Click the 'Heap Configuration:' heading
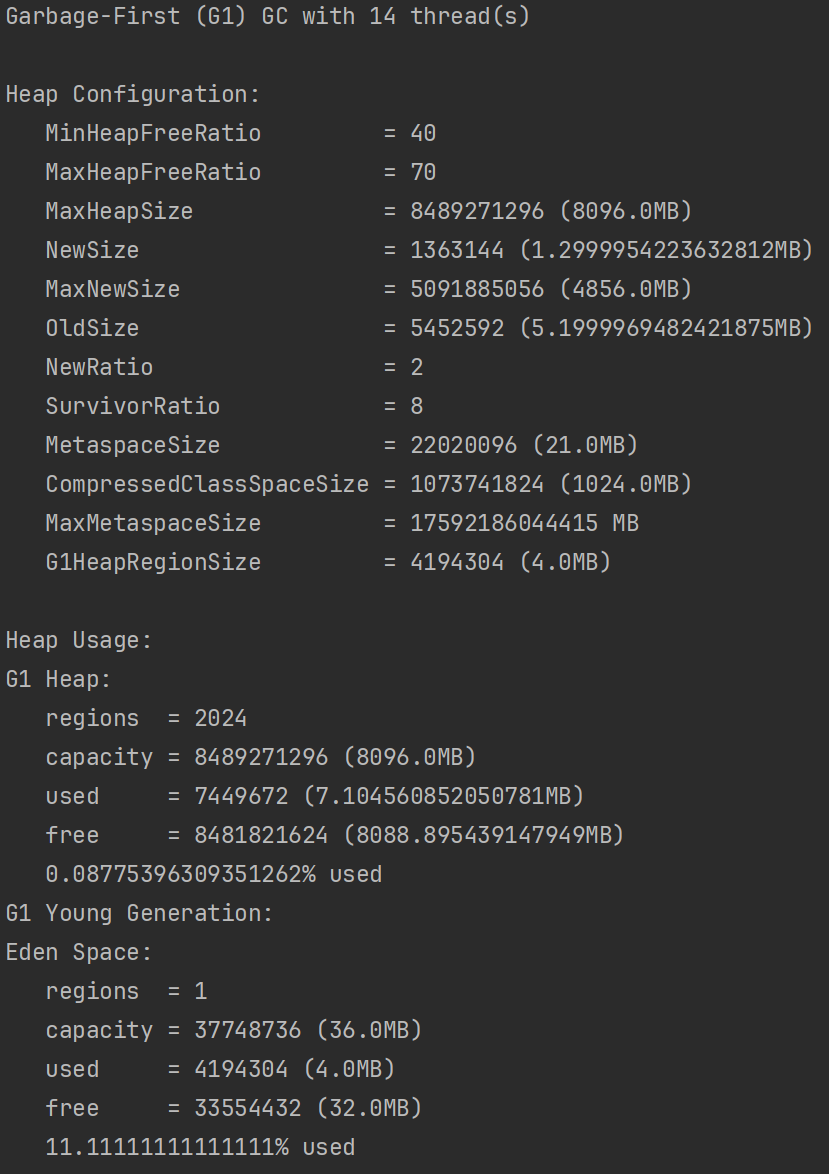The image size is (829, 1174). 133,95
